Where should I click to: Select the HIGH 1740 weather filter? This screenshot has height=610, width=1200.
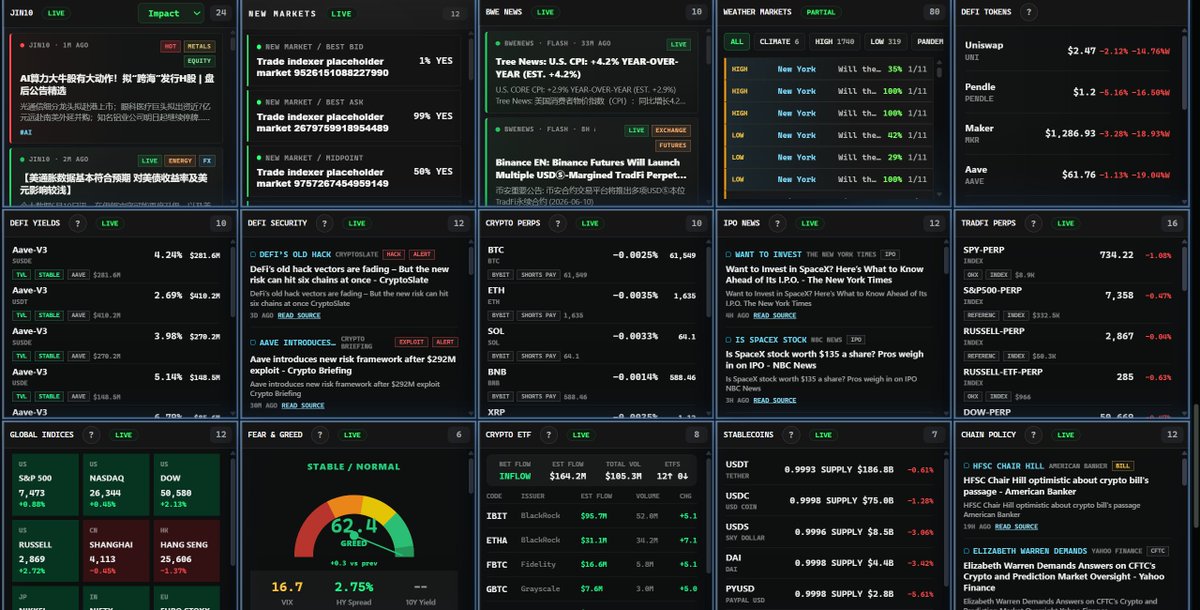tap(836, 42)
